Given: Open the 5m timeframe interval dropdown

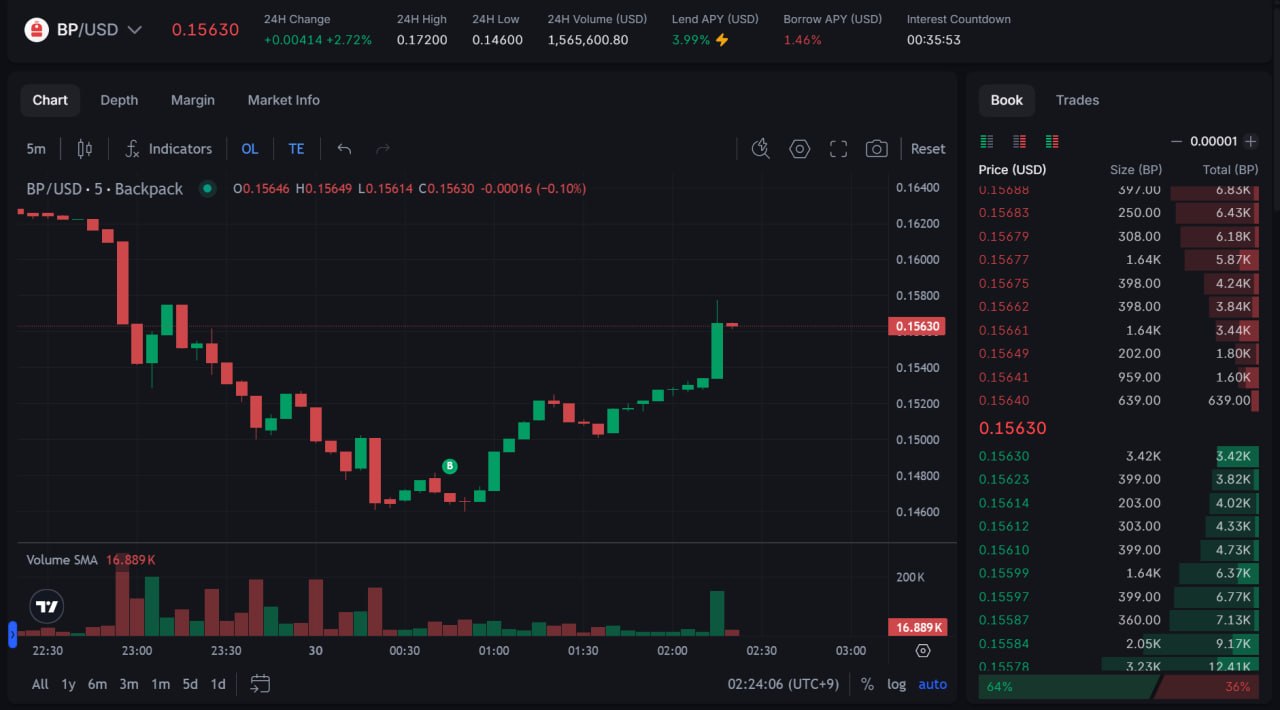Looking at the screenshot, I should tap(36, 149).
